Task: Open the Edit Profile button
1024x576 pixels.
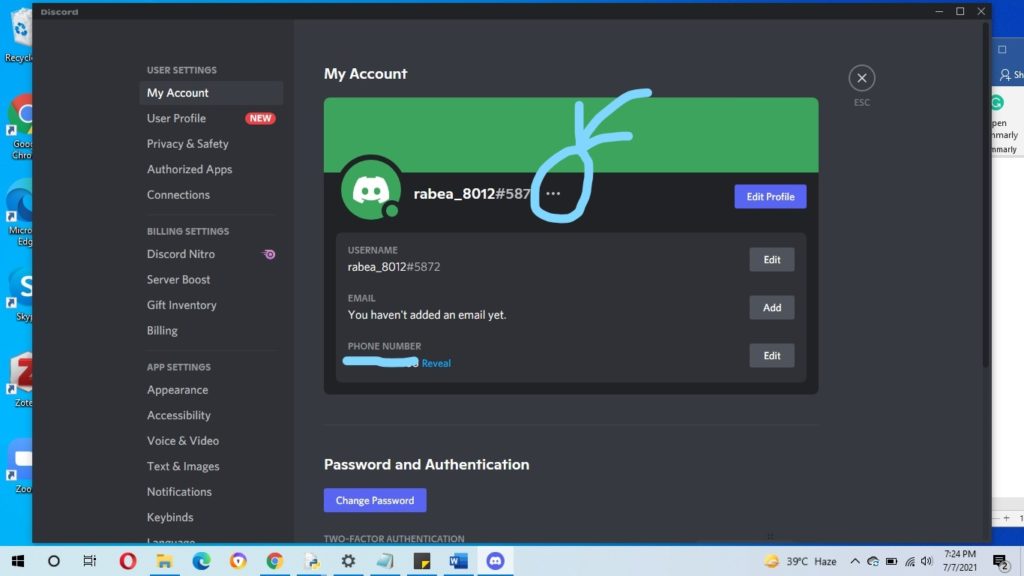Action: click(x=770, y=197)
